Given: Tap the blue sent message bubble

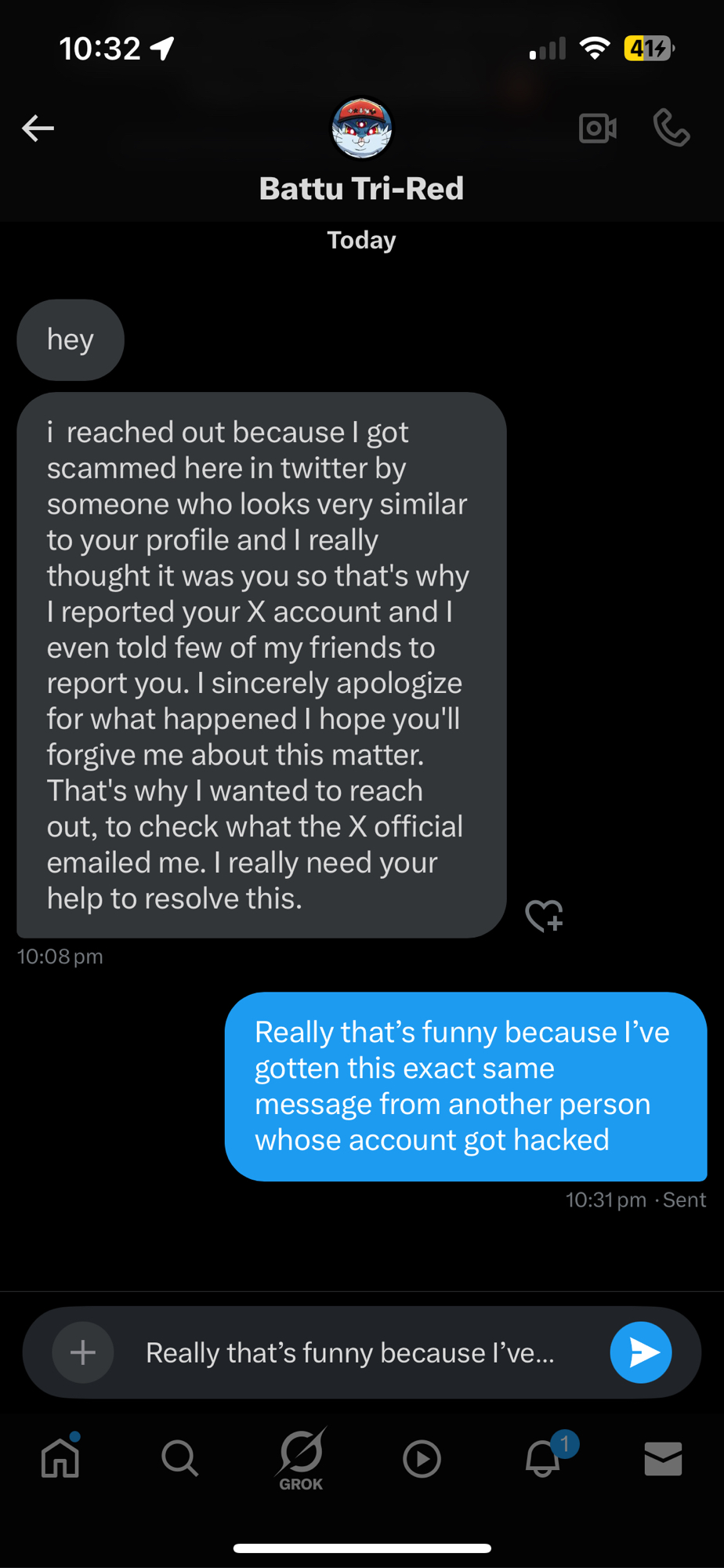Looking at the screenshot, I should [465, 1086].
